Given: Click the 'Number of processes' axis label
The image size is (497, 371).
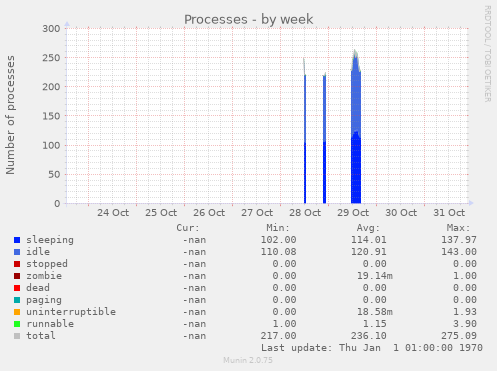Looking at the screenshot, I should click(x=10, y=115).
